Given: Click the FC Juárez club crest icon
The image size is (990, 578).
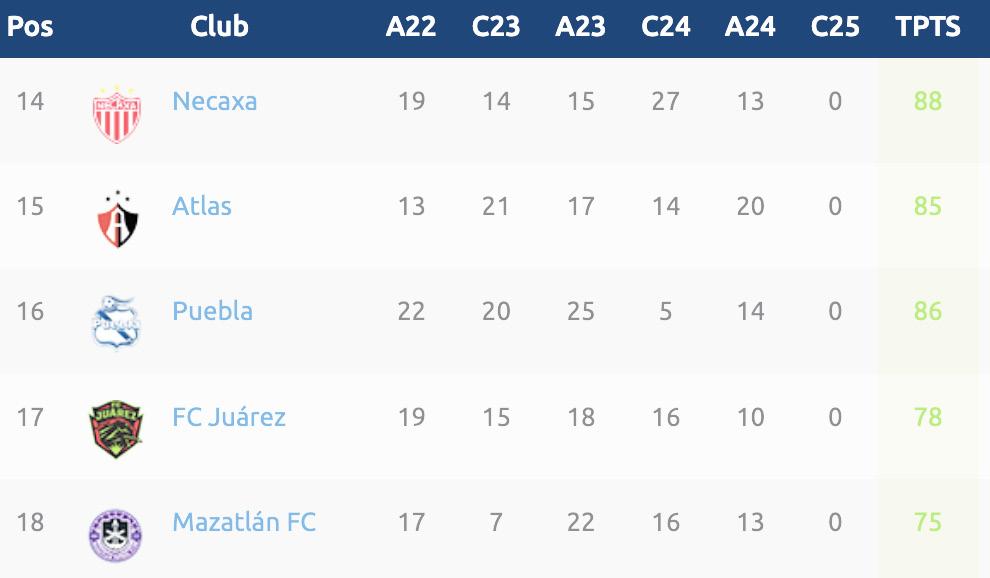Looking at the screenshot, I should (x=116, y=428).
